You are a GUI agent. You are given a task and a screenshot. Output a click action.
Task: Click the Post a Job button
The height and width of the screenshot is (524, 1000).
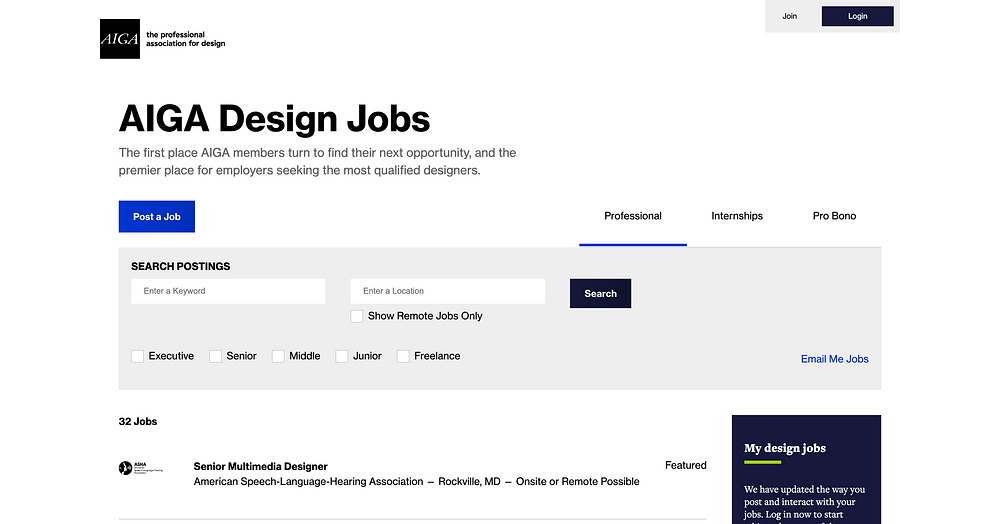(x=157, y=217)
